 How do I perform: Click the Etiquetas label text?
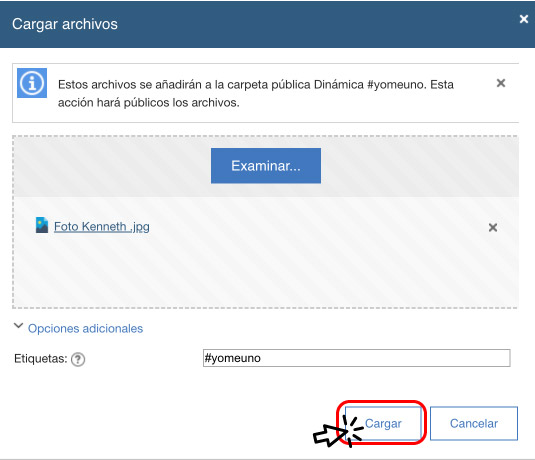(41, 359)
